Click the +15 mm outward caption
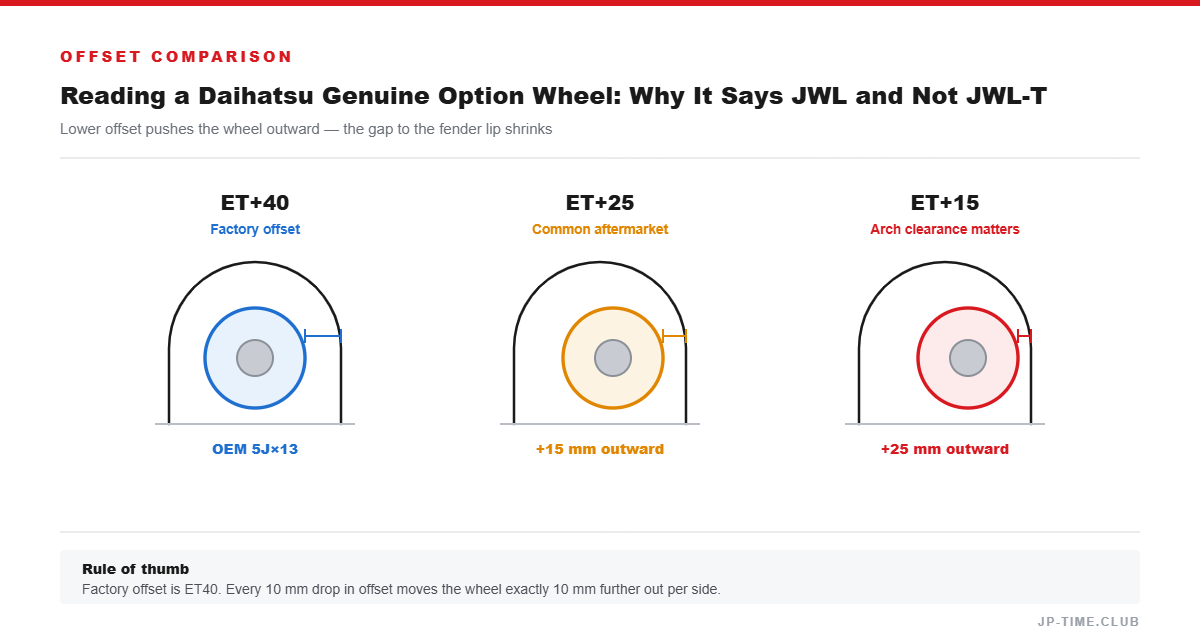Image resolution: width=1200 pixels, height=640 pixels. pos(600,449)
